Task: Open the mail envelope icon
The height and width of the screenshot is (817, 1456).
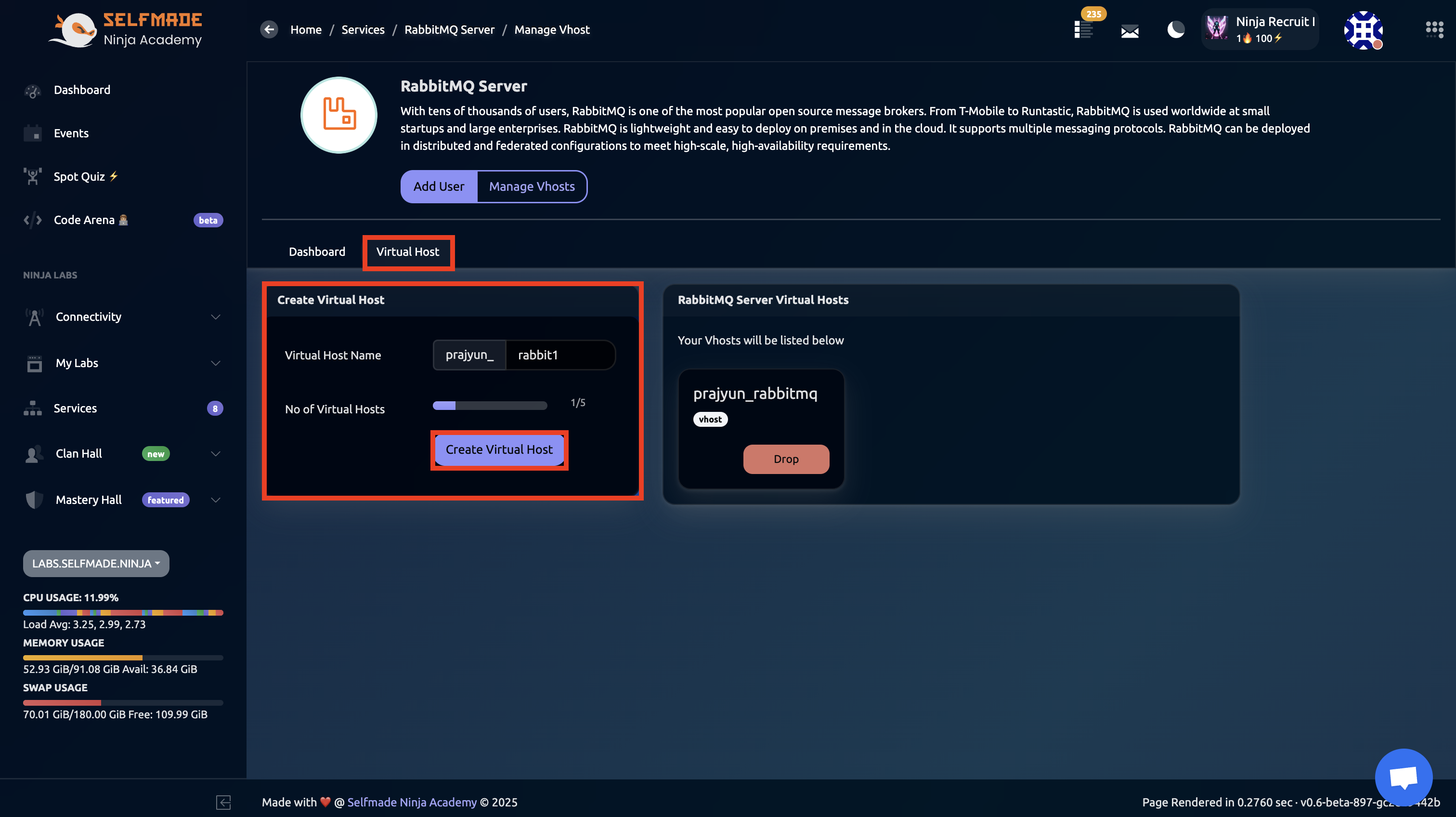Action: pyautogui.click(x=1129, y=31)
